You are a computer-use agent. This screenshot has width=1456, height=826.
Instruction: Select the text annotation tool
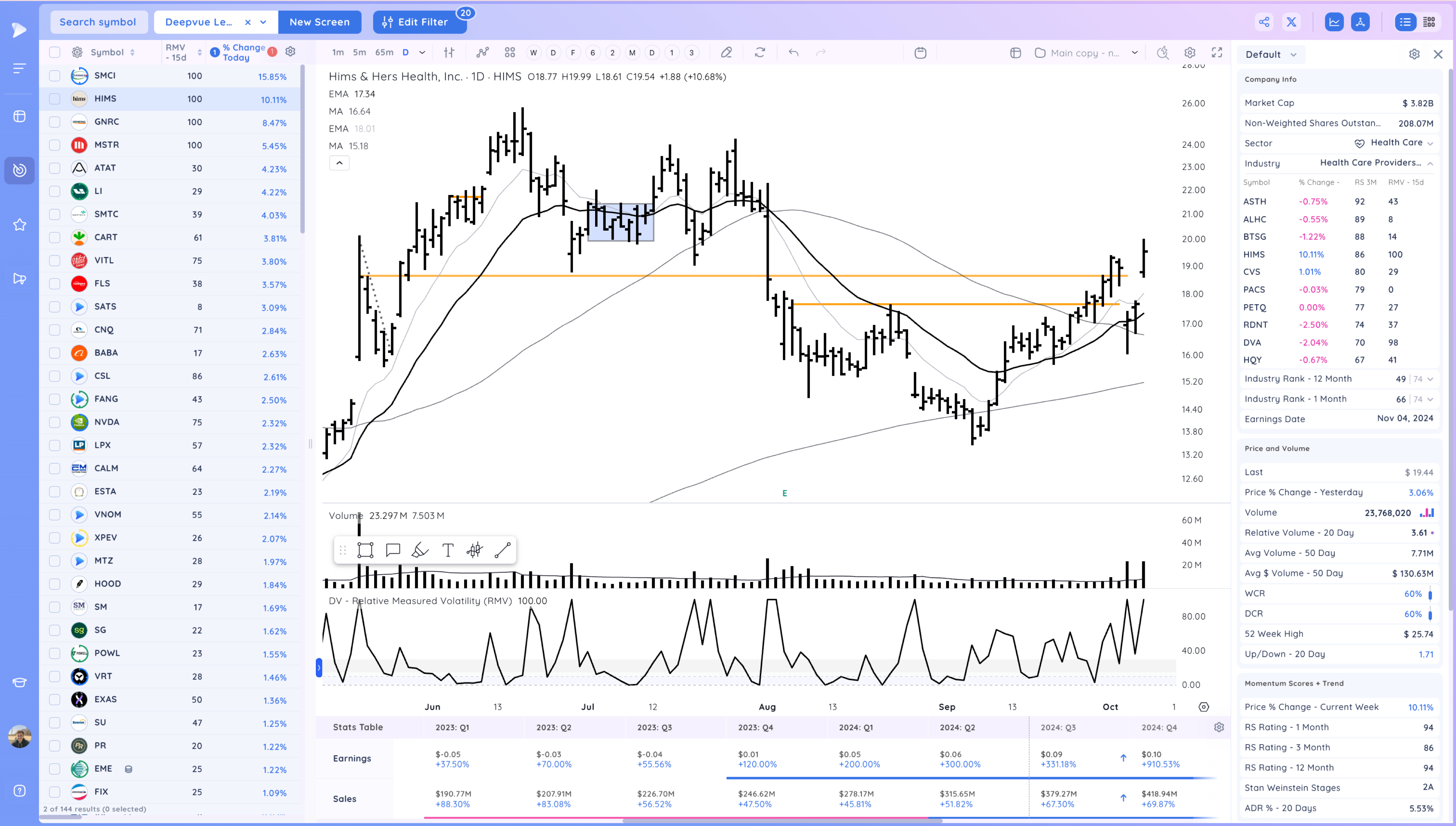click(448, 550)
